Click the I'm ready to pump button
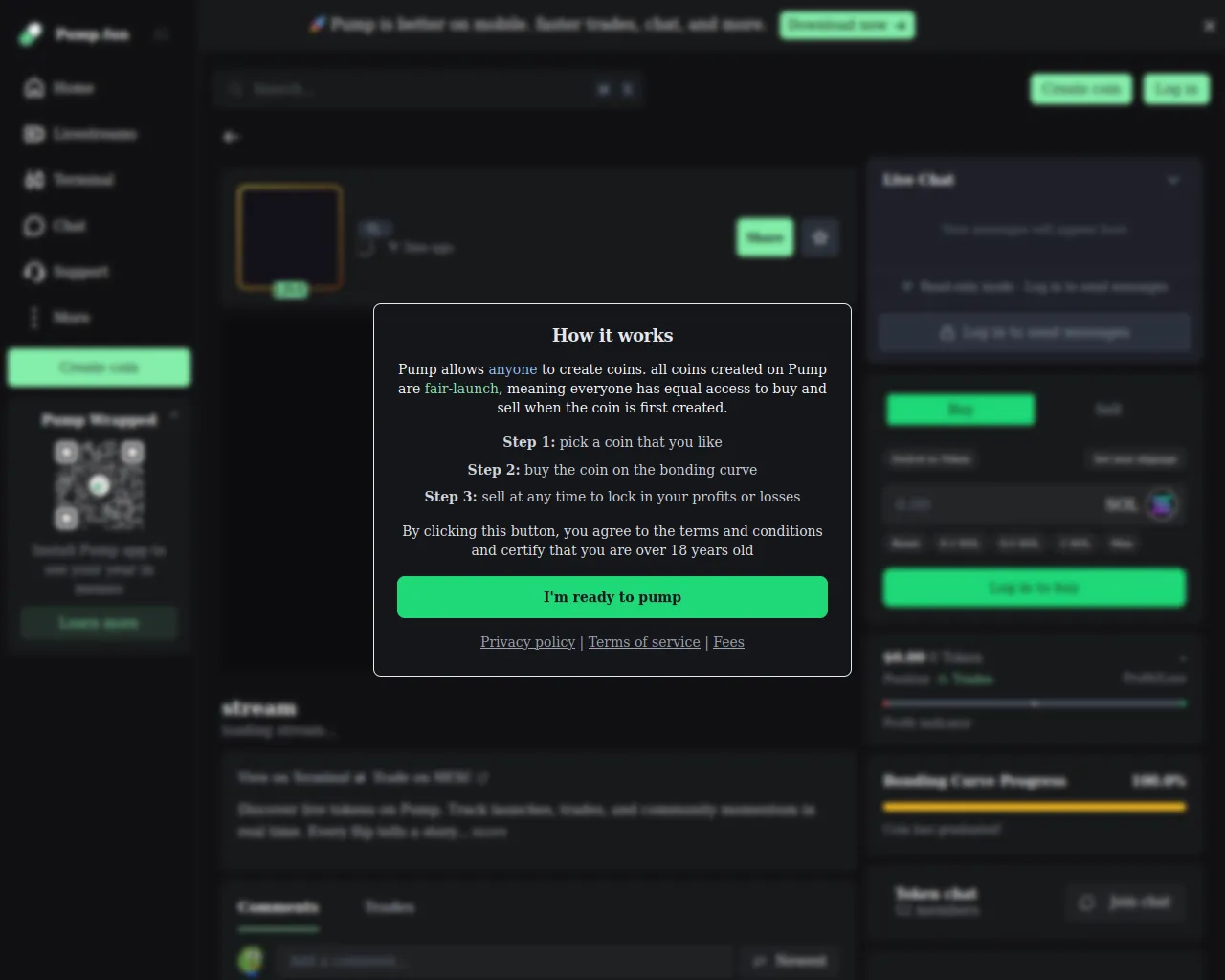 coord(612,597)
